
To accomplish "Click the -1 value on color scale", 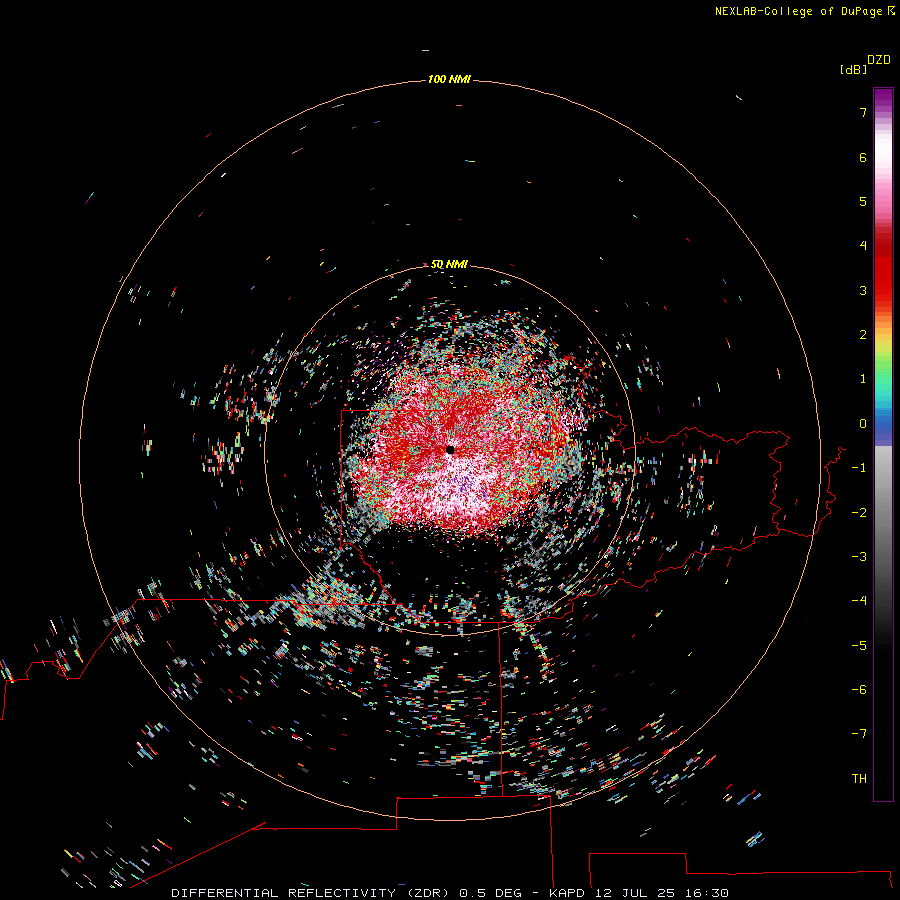I will (x=859, y=468).
